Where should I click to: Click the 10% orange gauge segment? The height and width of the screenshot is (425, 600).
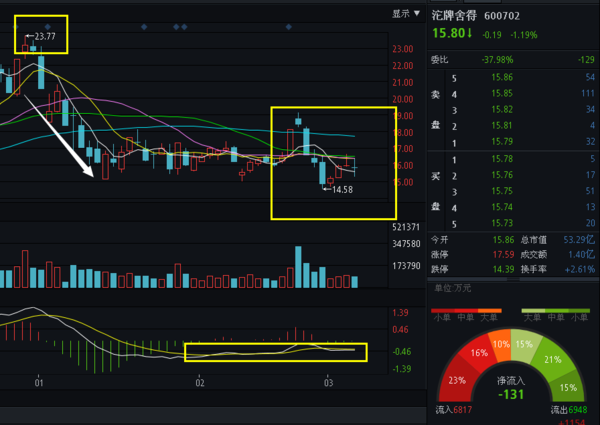[x=500, y=343]
